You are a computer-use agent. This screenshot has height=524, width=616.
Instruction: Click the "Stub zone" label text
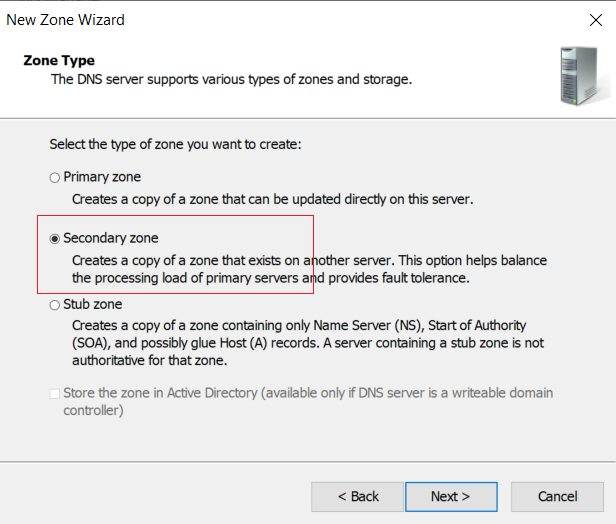93,304
